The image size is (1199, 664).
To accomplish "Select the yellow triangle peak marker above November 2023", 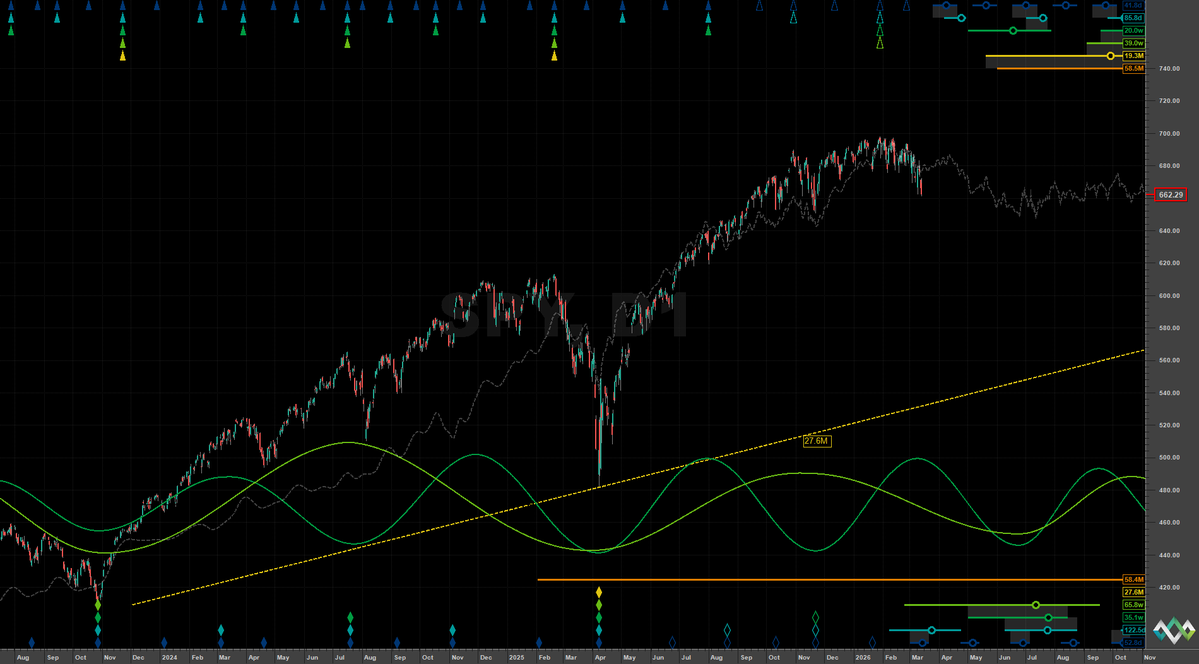I will [x=122, y=56].
